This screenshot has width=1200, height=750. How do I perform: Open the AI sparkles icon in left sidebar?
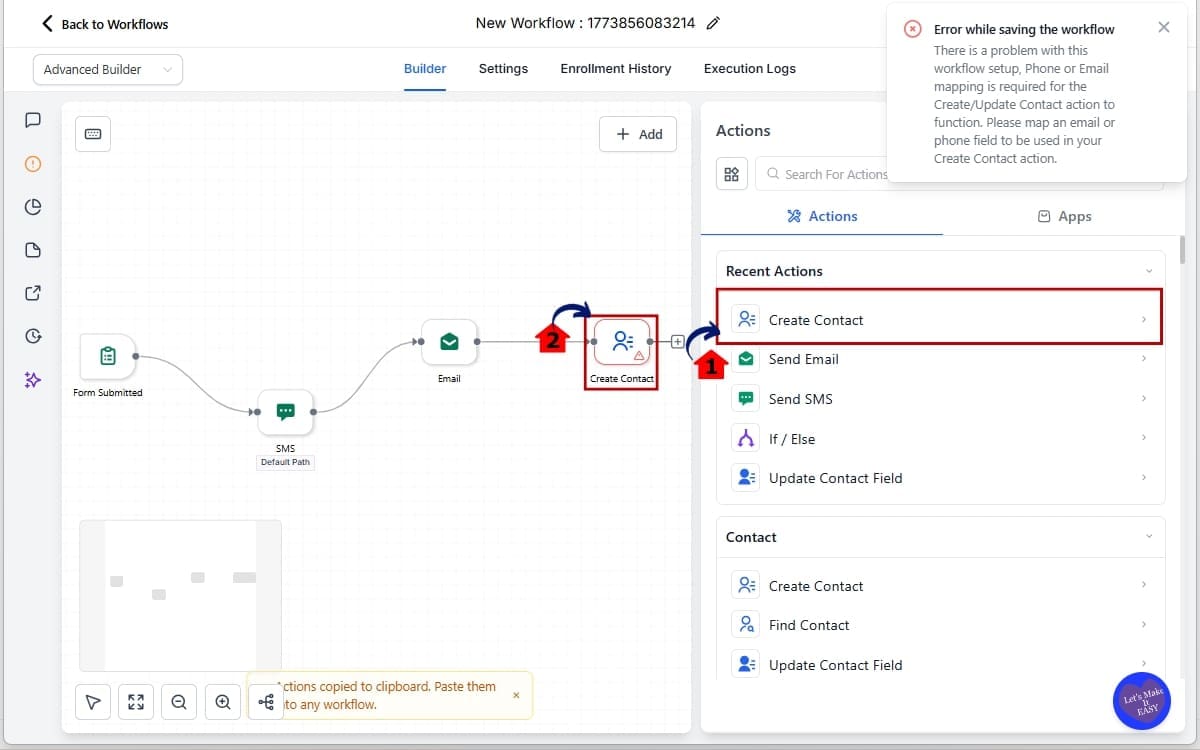pos(32,380)
